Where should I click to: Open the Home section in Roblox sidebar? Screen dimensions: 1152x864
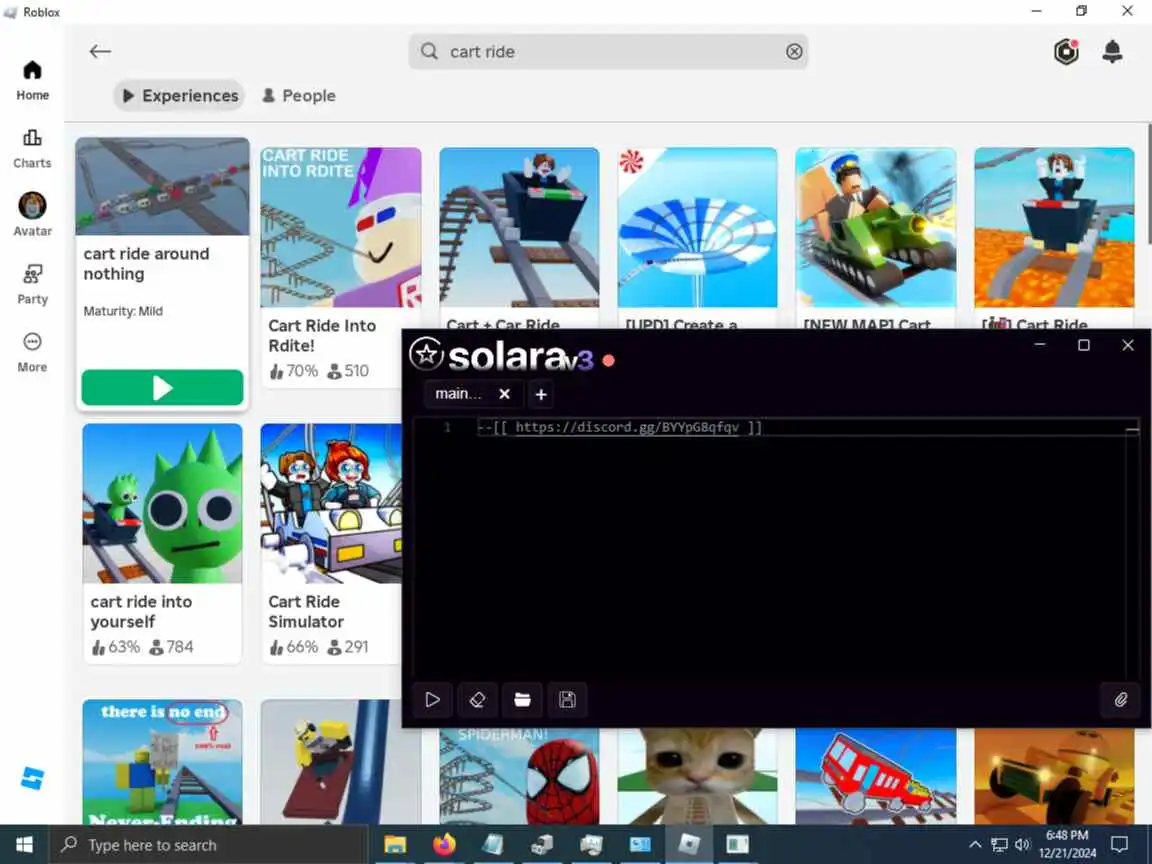click(x=32, y=80)
